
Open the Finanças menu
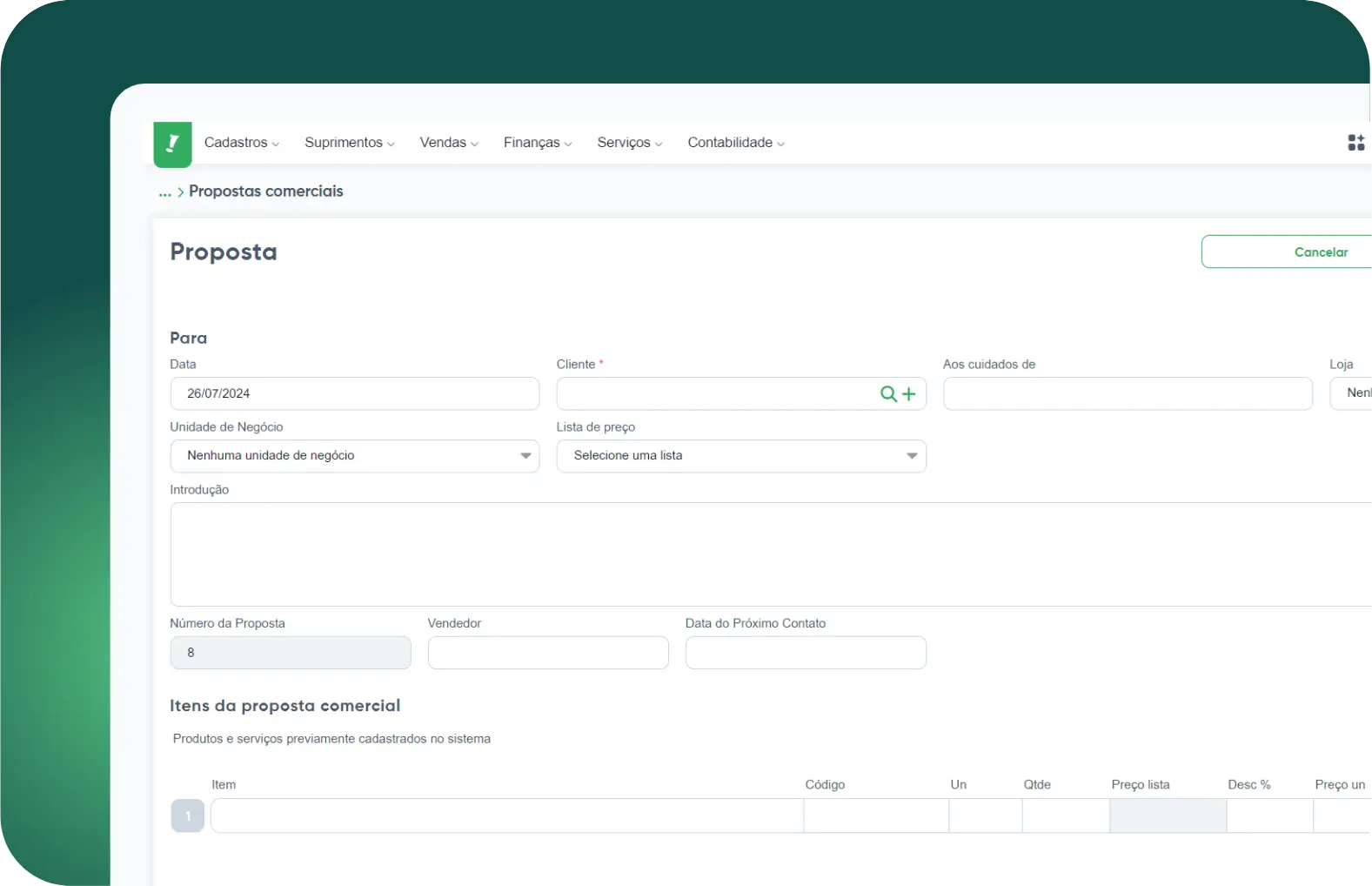pyautogui.click(x=538, y=143)
